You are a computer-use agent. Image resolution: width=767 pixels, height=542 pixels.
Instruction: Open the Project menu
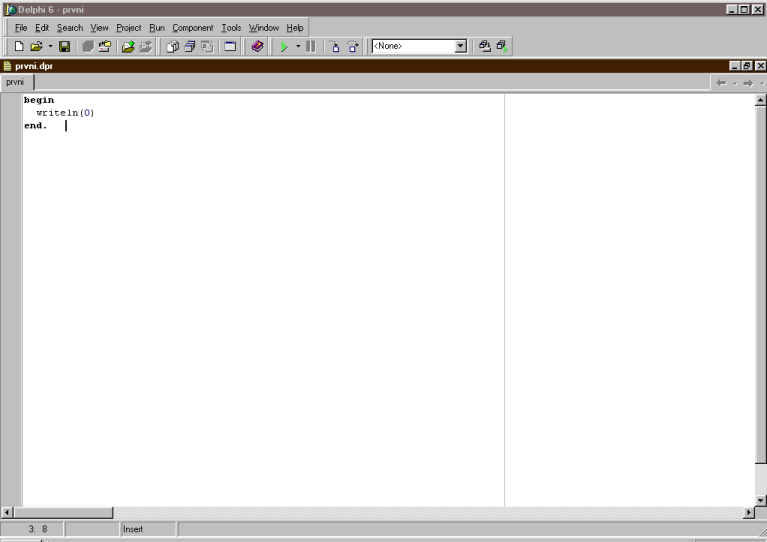pyautogui.click(x=129, y=28)
